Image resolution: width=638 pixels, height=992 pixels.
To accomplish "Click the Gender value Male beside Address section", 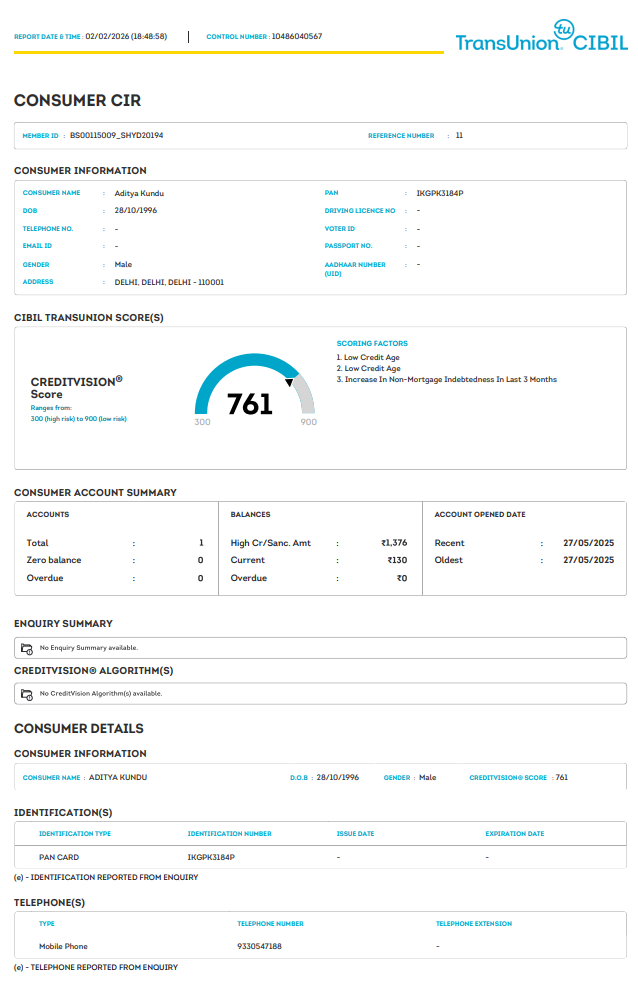I will (123, 264).
